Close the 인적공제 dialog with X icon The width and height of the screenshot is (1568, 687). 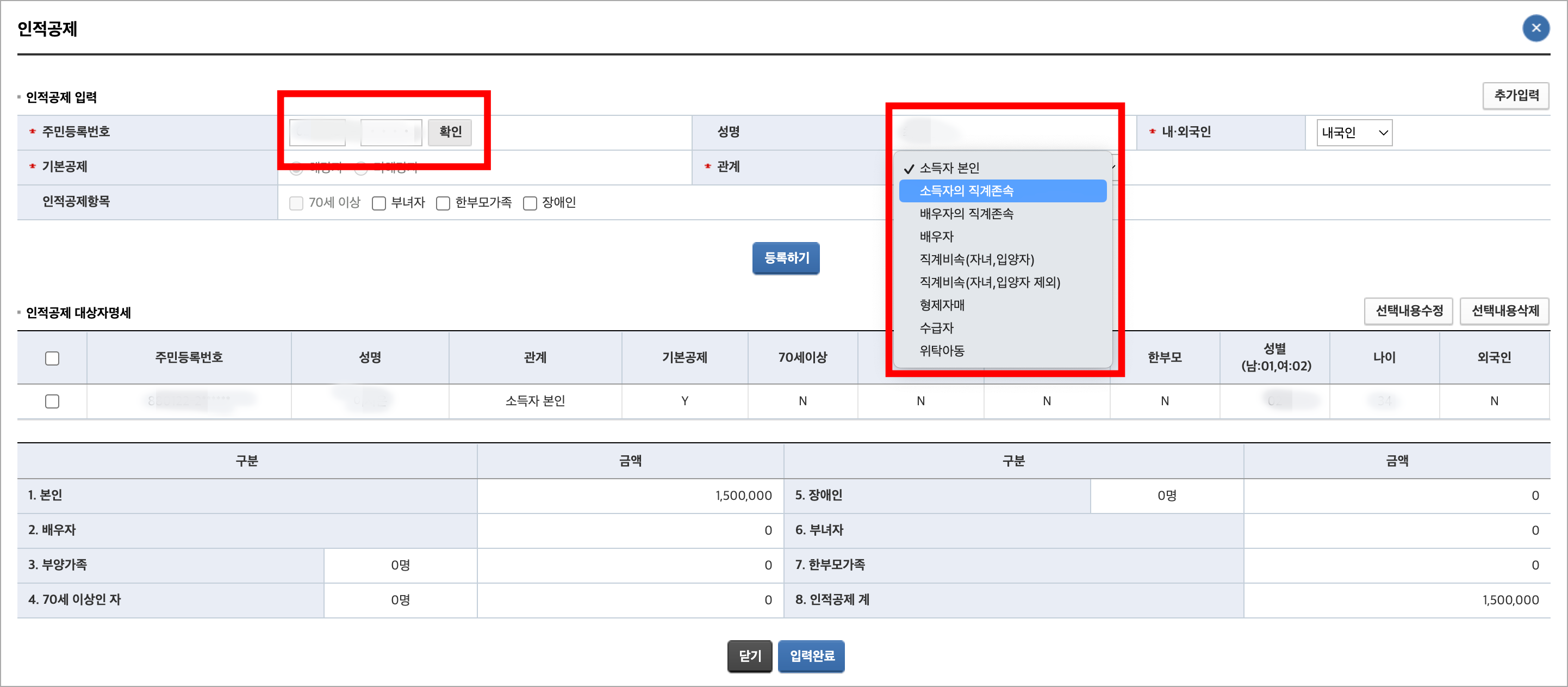1535,28
